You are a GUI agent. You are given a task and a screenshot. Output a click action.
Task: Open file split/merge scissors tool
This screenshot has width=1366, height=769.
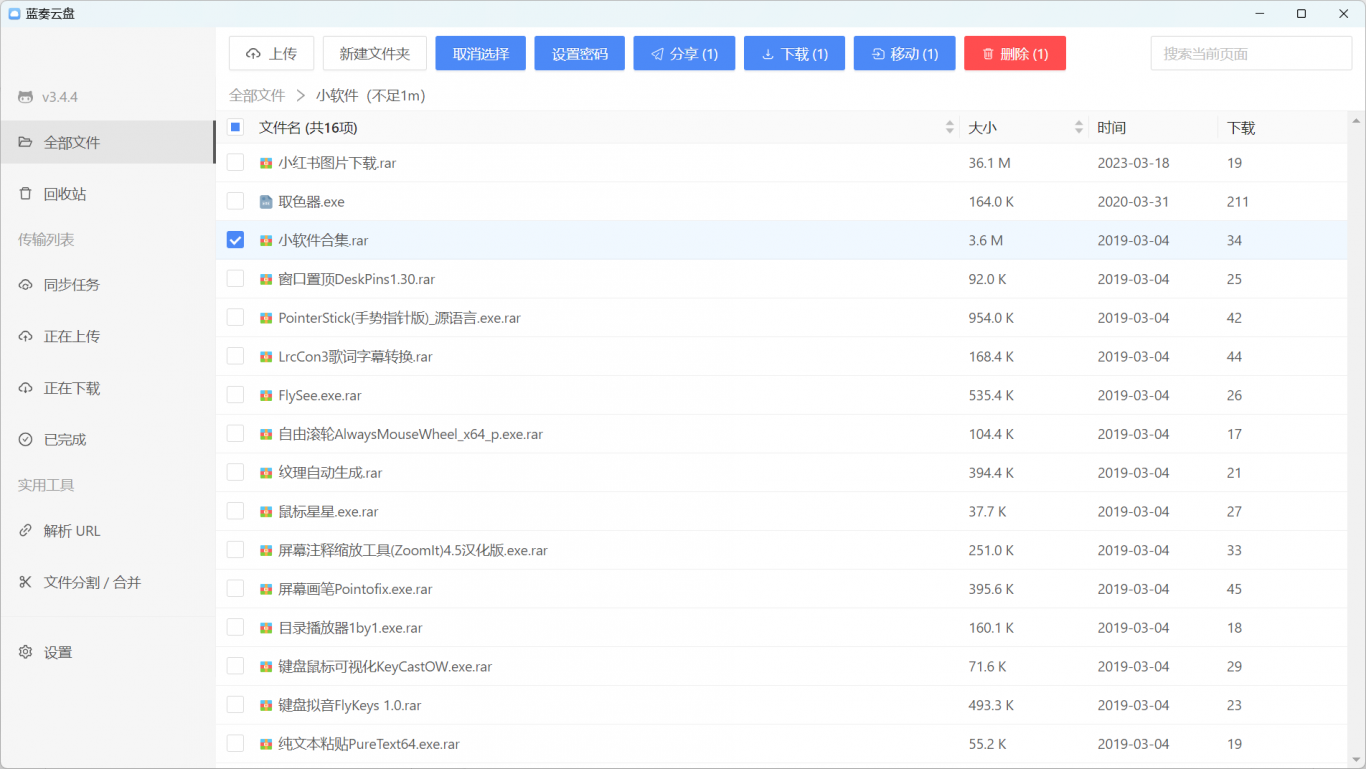25,582
